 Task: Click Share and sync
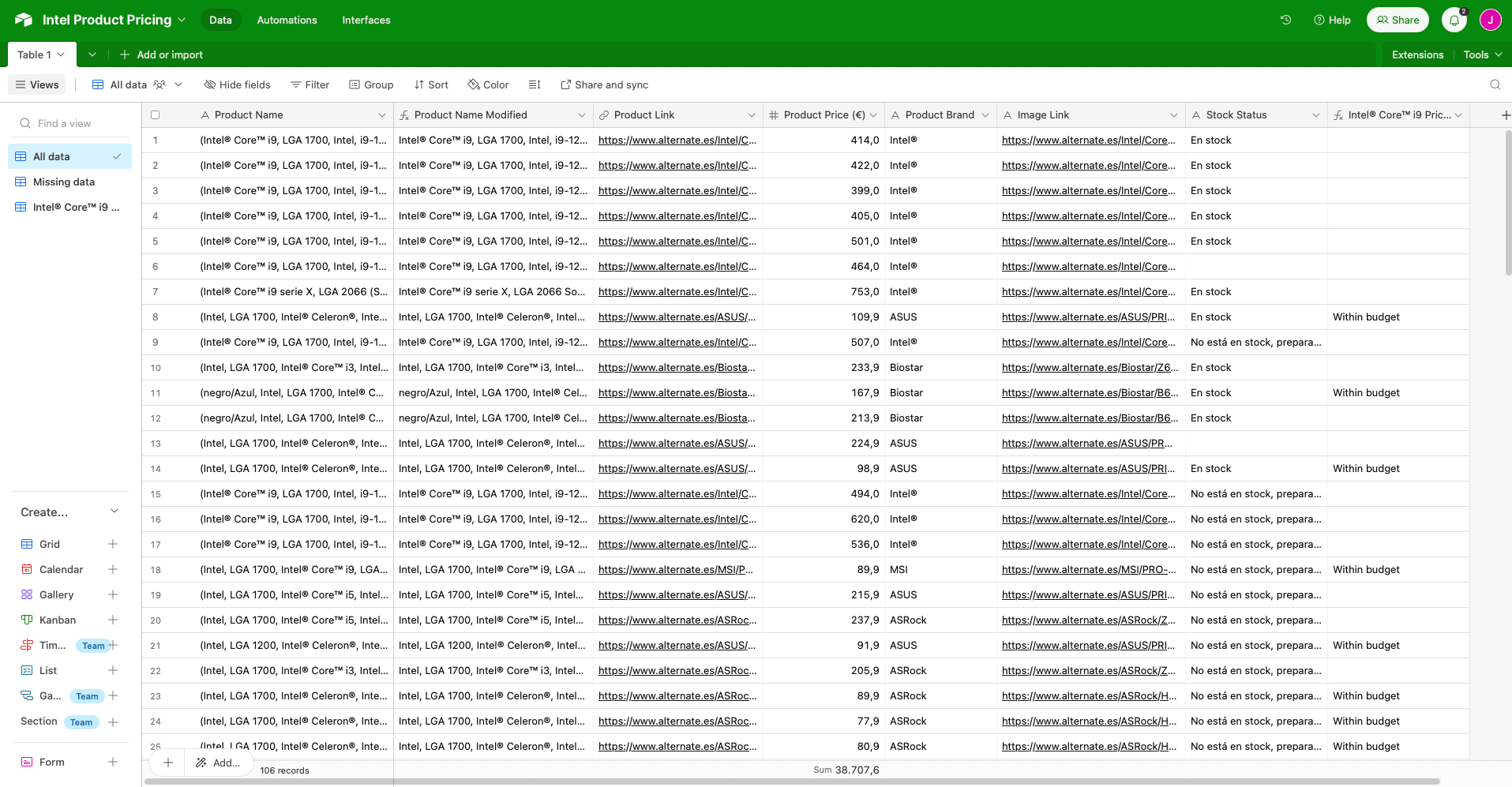(604, 84)
